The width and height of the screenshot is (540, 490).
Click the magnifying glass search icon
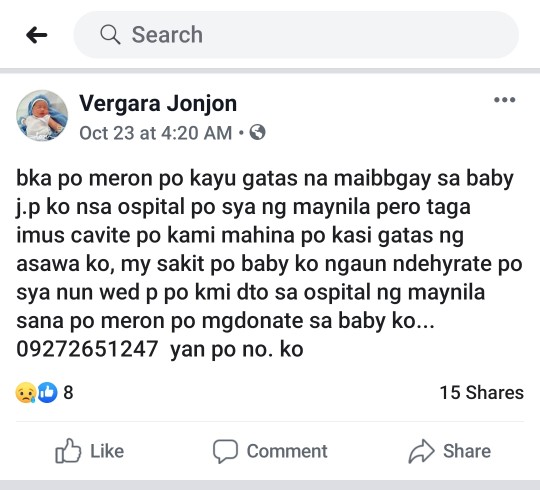(x=110, y=34)
